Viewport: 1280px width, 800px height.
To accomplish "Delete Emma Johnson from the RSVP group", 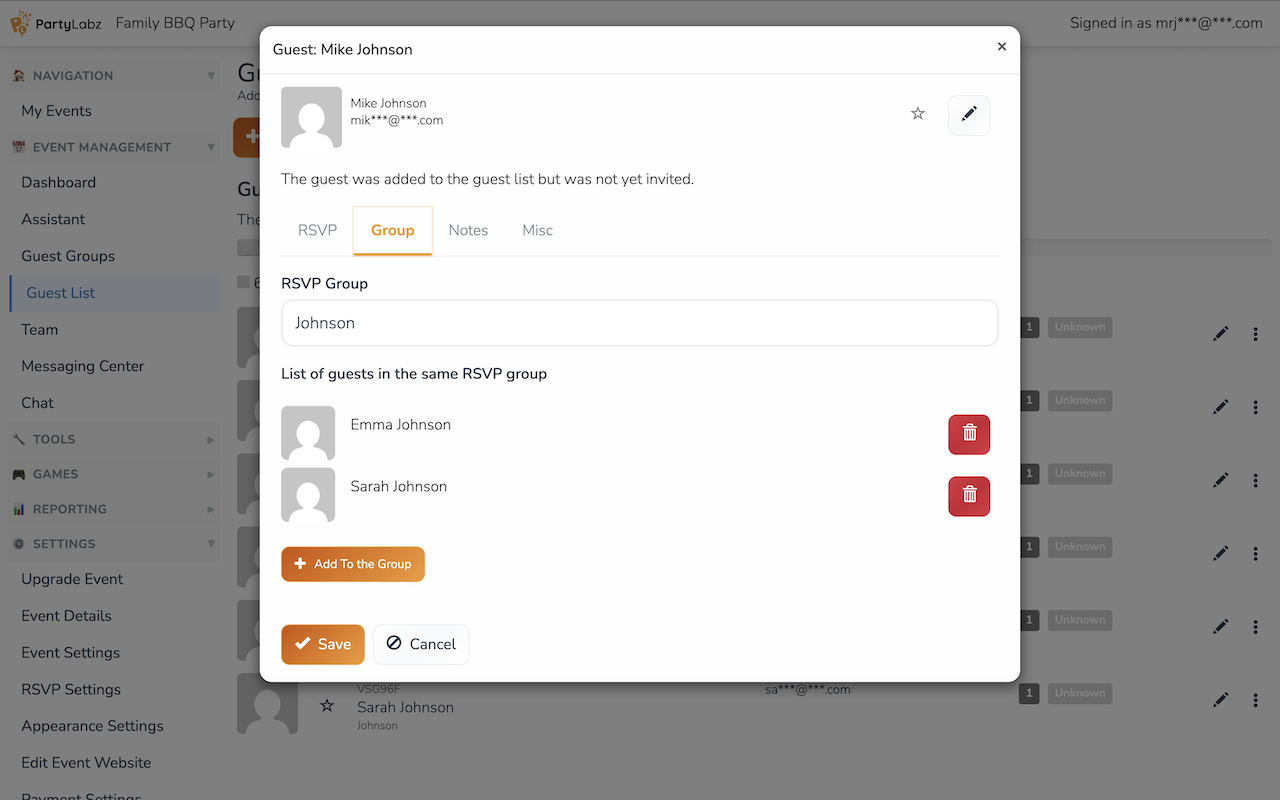I will tap(969, 434).
